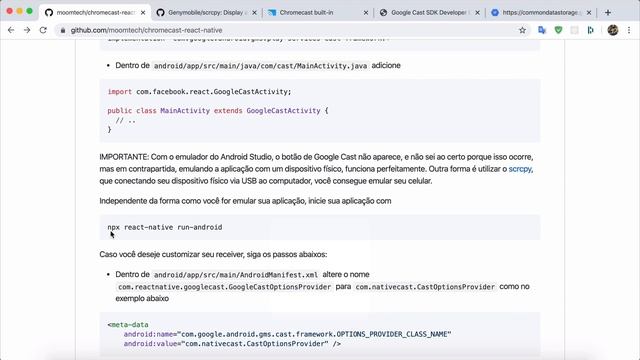The image size is (640, 360).
Task: Click the GoogleCastOptionsProvider inline code
Action: (224, 287)
